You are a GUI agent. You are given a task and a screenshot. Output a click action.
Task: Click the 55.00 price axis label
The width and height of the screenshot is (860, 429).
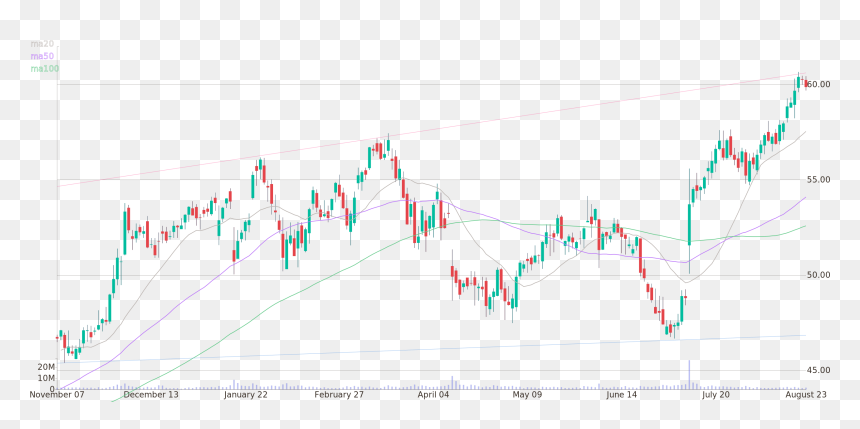point(819,179)
